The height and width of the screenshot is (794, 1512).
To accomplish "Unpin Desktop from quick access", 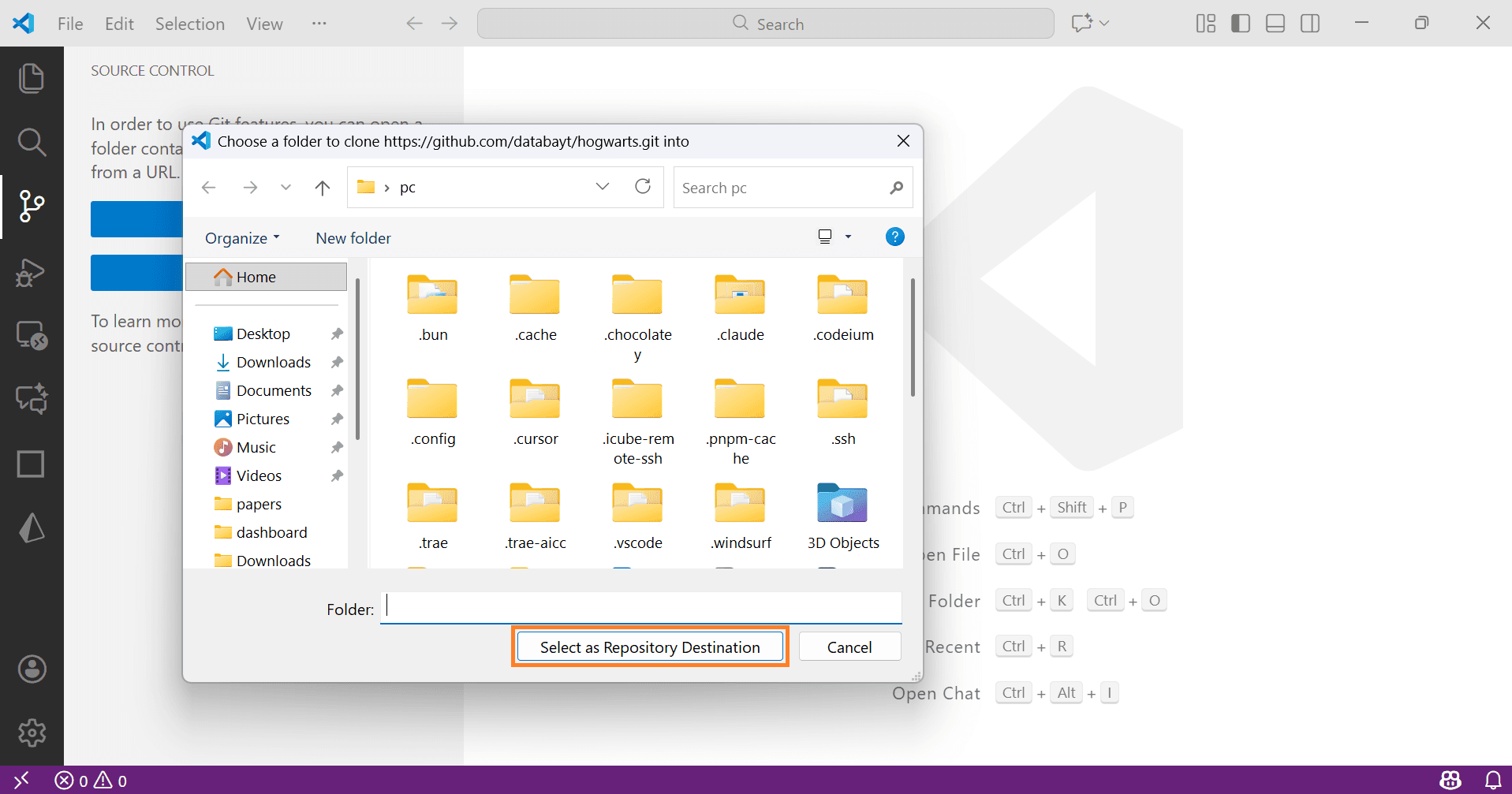I will click(336, 333).
